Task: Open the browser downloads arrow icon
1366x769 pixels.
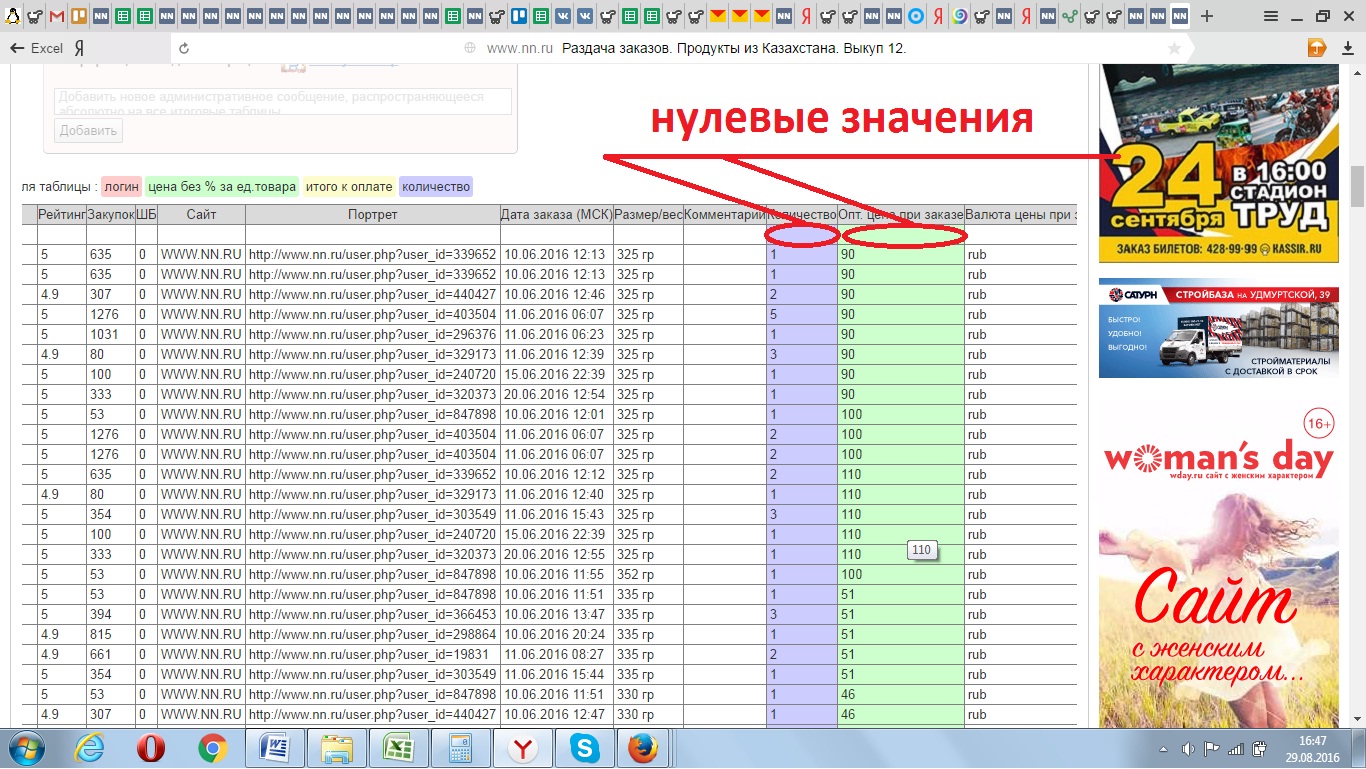Action: [x=1317, y=48]
